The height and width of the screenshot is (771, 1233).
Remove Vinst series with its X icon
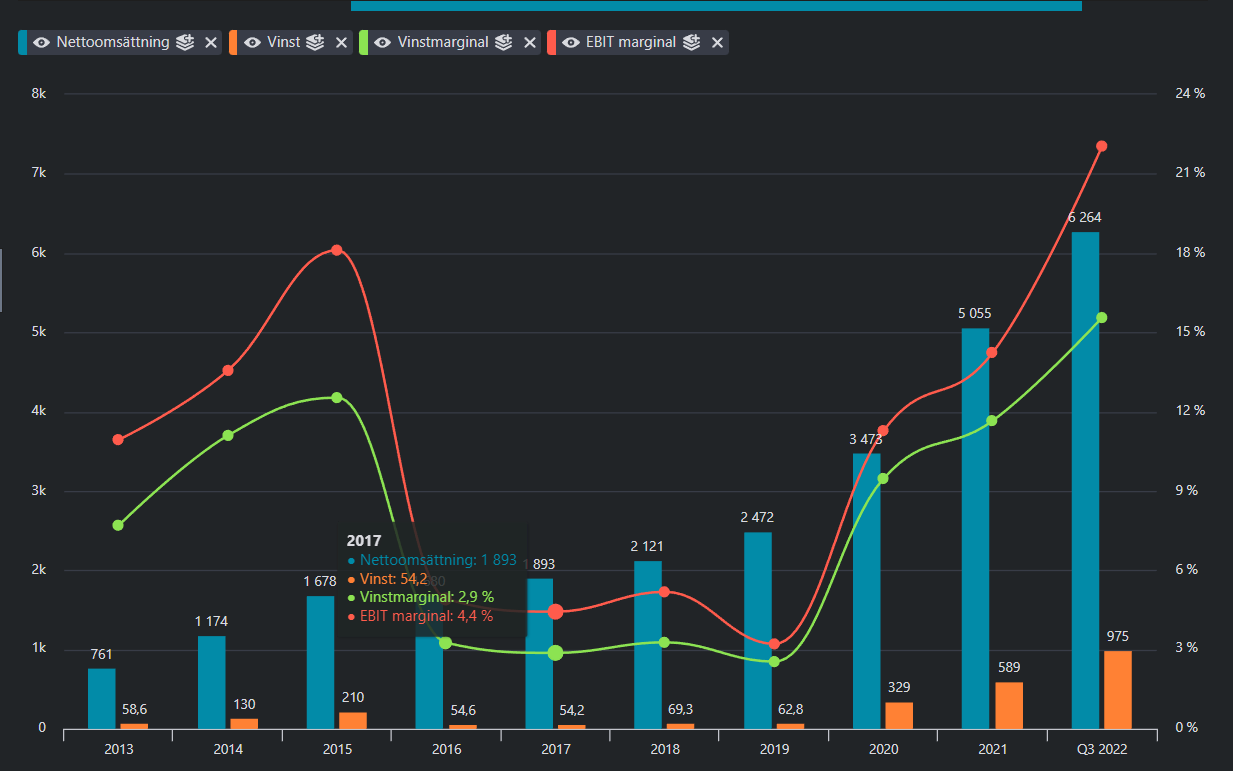(x=341, y=42)
